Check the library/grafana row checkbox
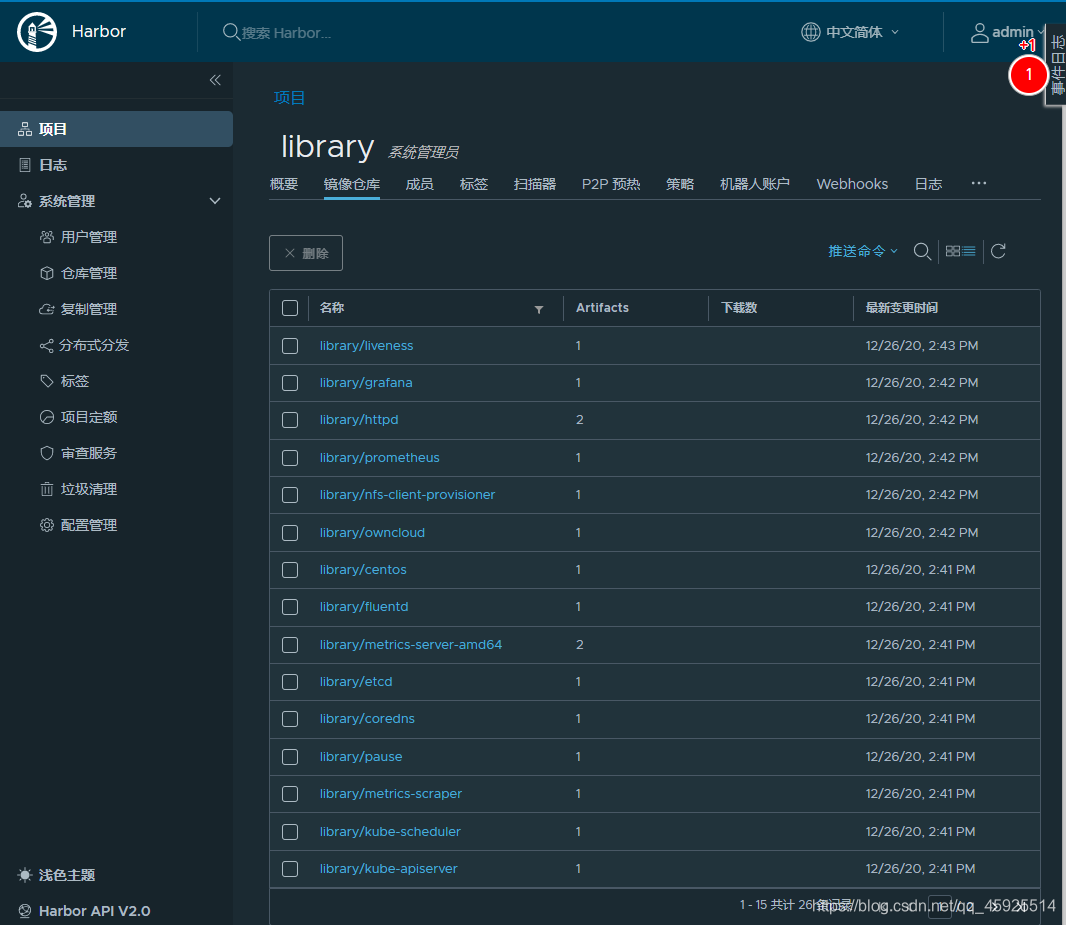The height and width of the screenshot is (925, 1066). pos(290,383)
